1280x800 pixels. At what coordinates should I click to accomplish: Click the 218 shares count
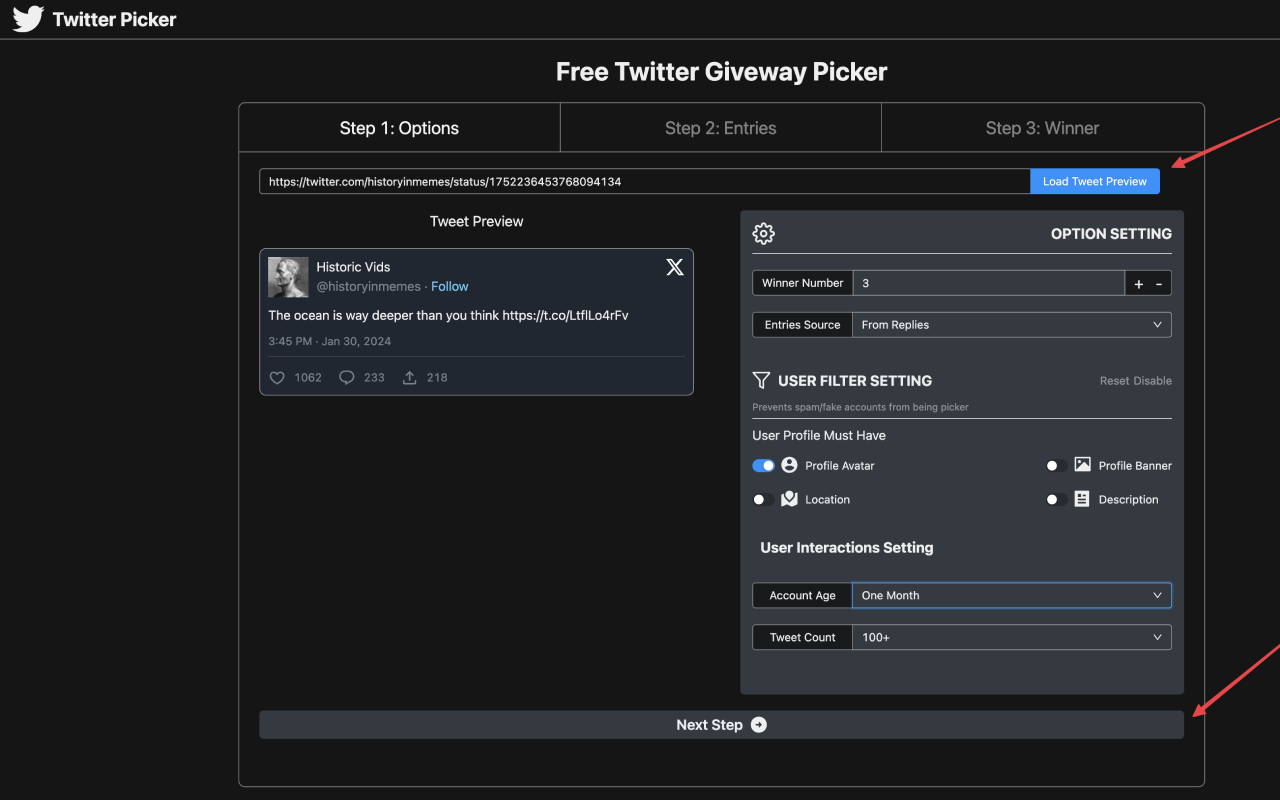point(437,378)
